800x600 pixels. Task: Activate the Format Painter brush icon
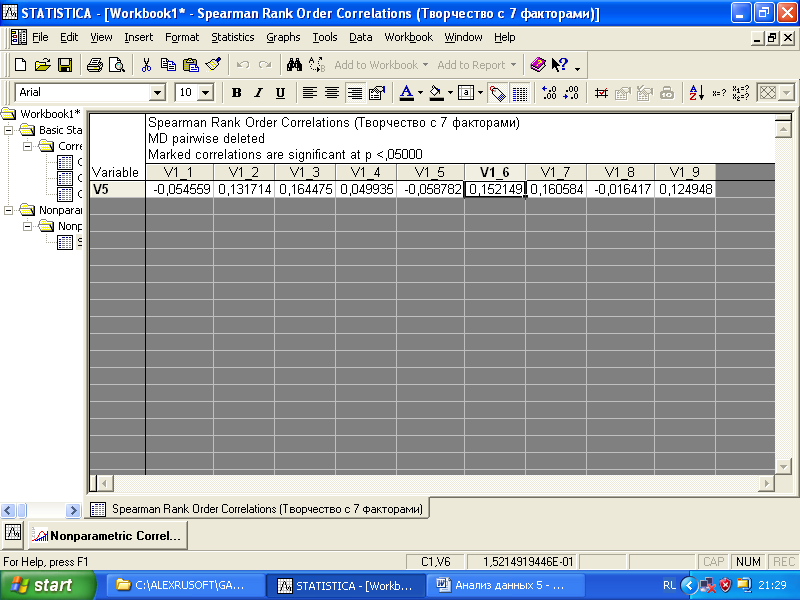pos(213,65)
